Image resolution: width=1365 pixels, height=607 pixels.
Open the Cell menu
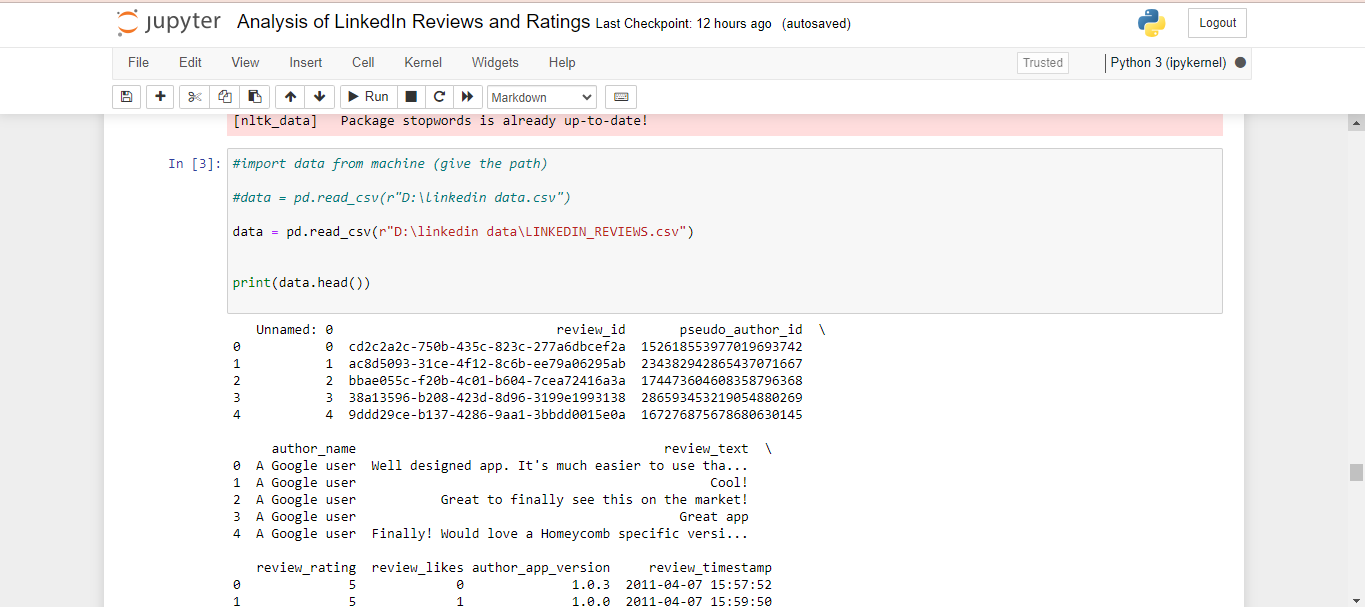tap(362, 62)
